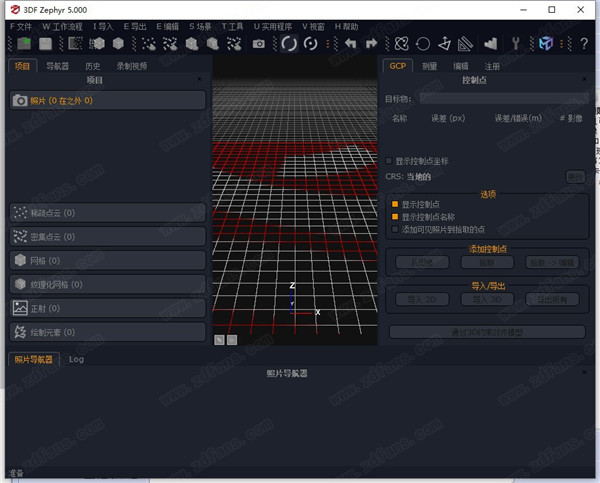
Task: Click the textured mesh cube display icon
Action: (213, 44)
